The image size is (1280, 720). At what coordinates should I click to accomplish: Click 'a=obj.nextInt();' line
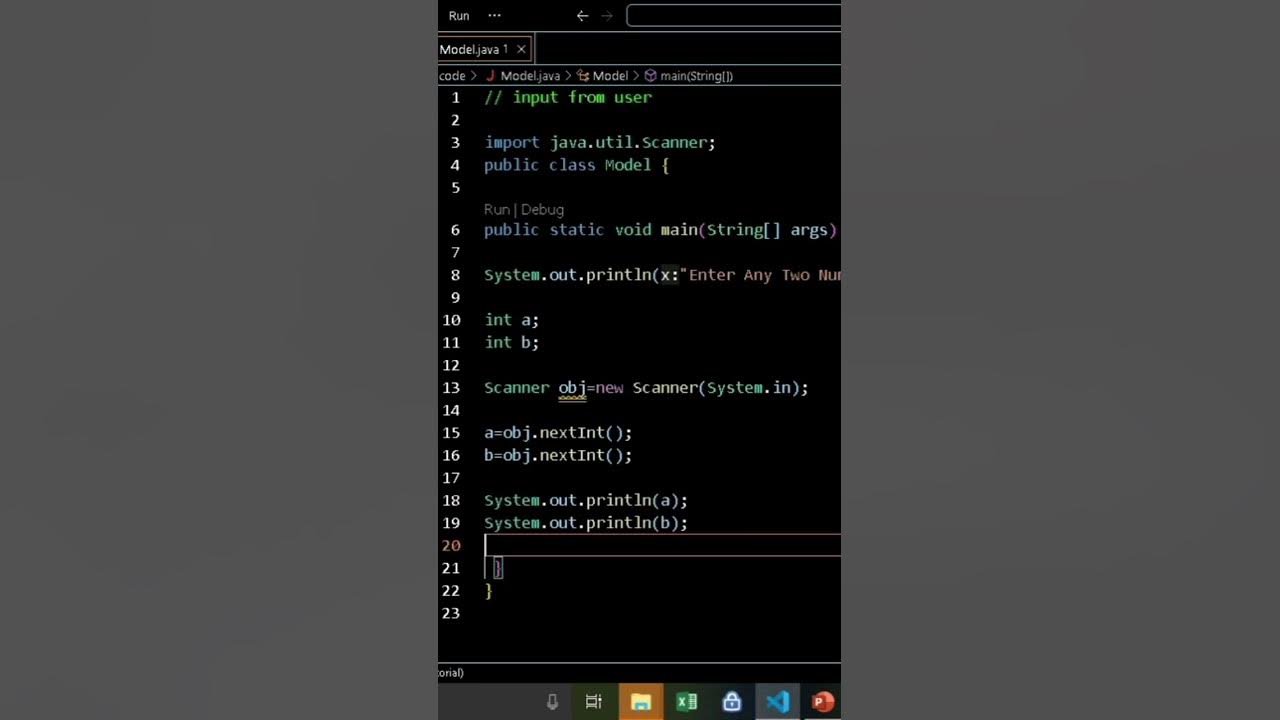tap(558, 433)
